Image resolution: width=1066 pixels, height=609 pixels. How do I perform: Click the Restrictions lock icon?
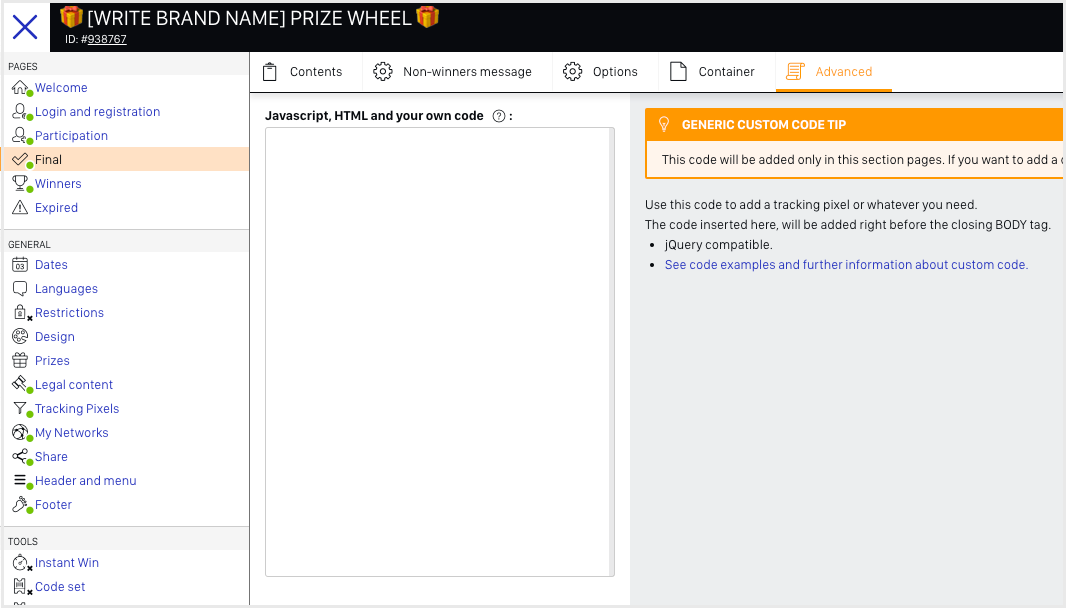click(20, 312)
